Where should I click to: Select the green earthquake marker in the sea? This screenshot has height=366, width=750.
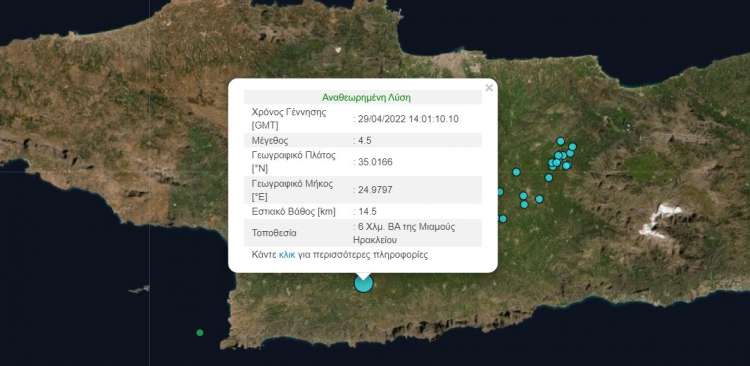pos(200,333)
